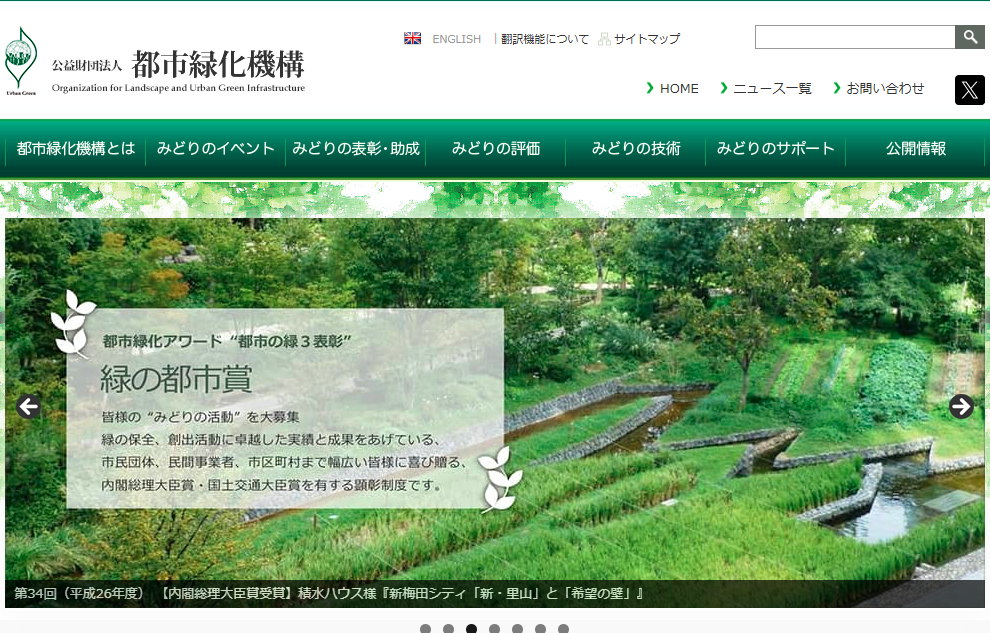The height and width of the screenshot is (633, 990).
Task: Open the 公開情報 menu item
Action: click(x=915, y=148)
